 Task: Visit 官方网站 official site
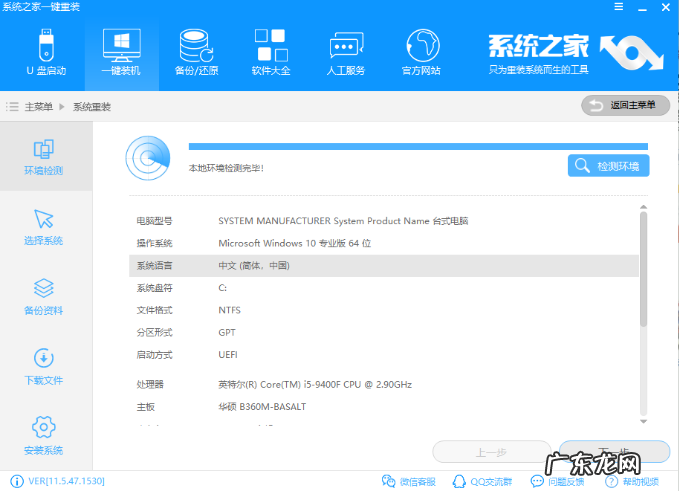421,53
